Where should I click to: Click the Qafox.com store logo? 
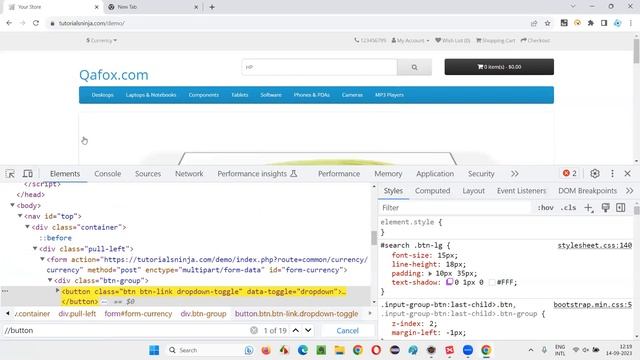coord(114,75)
